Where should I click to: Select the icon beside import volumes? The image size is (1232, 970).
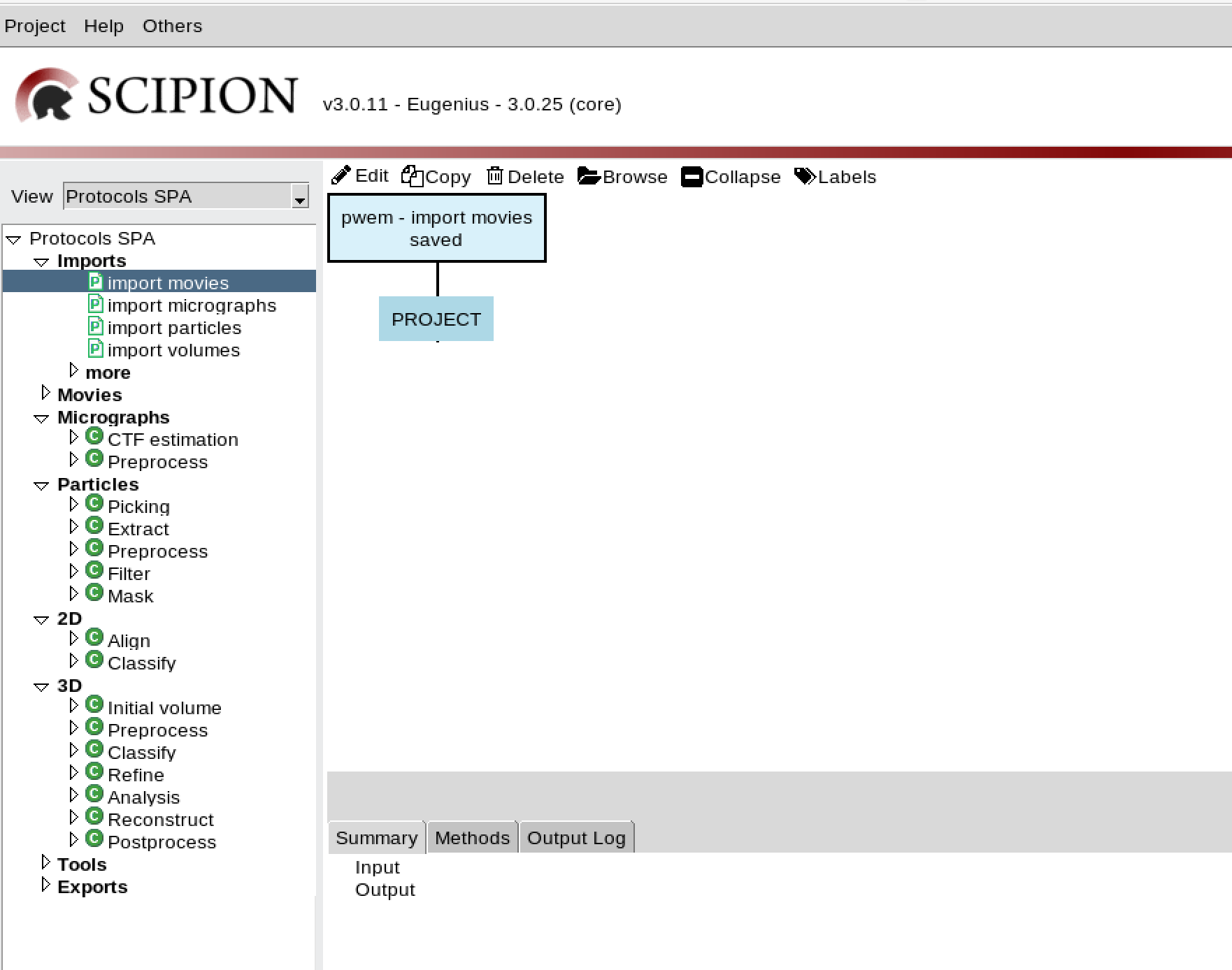[x=95, y=349]
